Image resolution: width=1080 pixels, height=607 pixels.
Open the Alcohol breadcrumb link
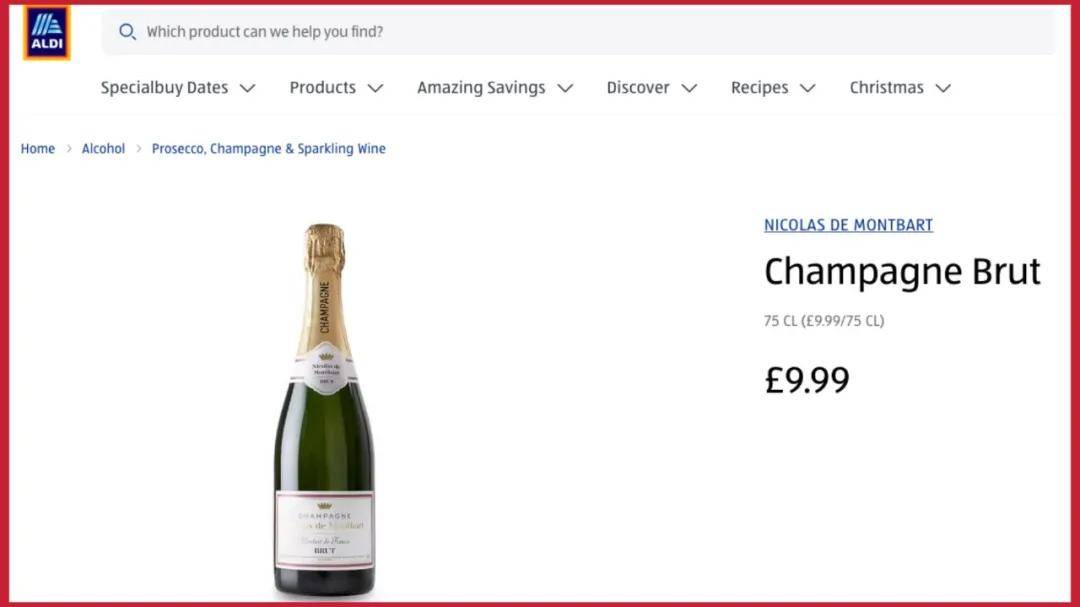(x=103, y=148)
